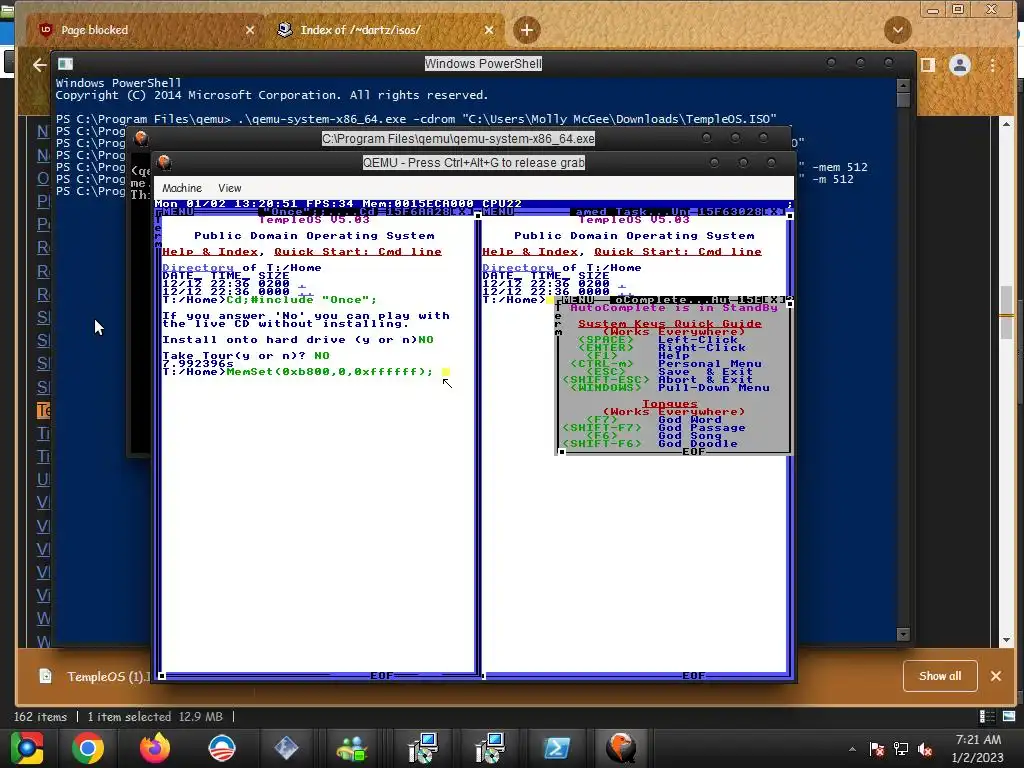This screenshot has height=768, width=1024.
Task: Switch Explorer to large icons view
Action: tap(1009, 716)
